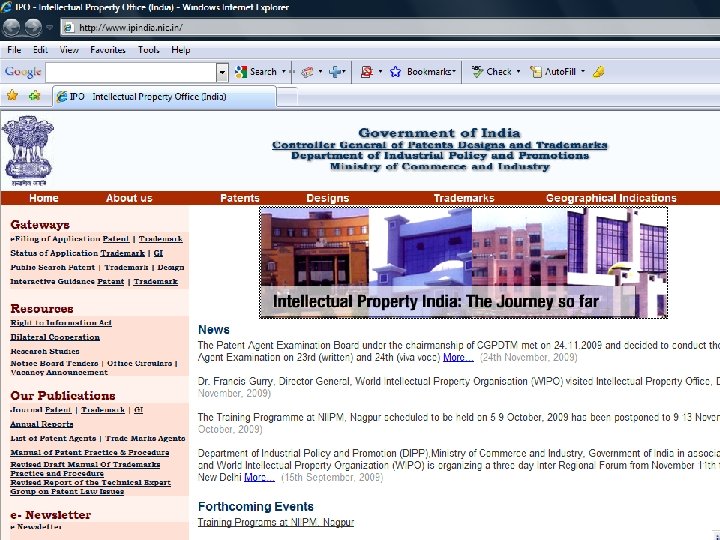
Task: Open the Tools menu
Action: (149, 50)
